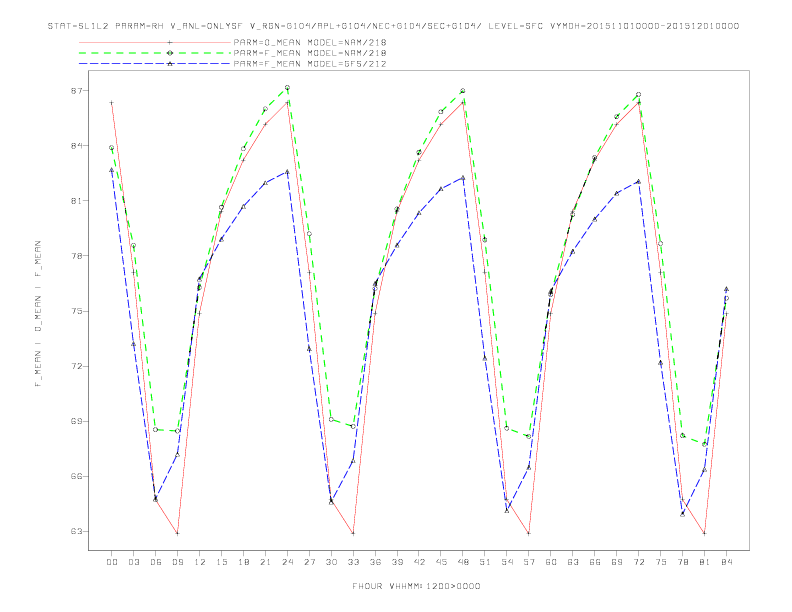Image resolution: width=792 pixels, height=612 pixels.
Task: Click x-axis forecast hour label 36
Action: (x=375, y=562)
